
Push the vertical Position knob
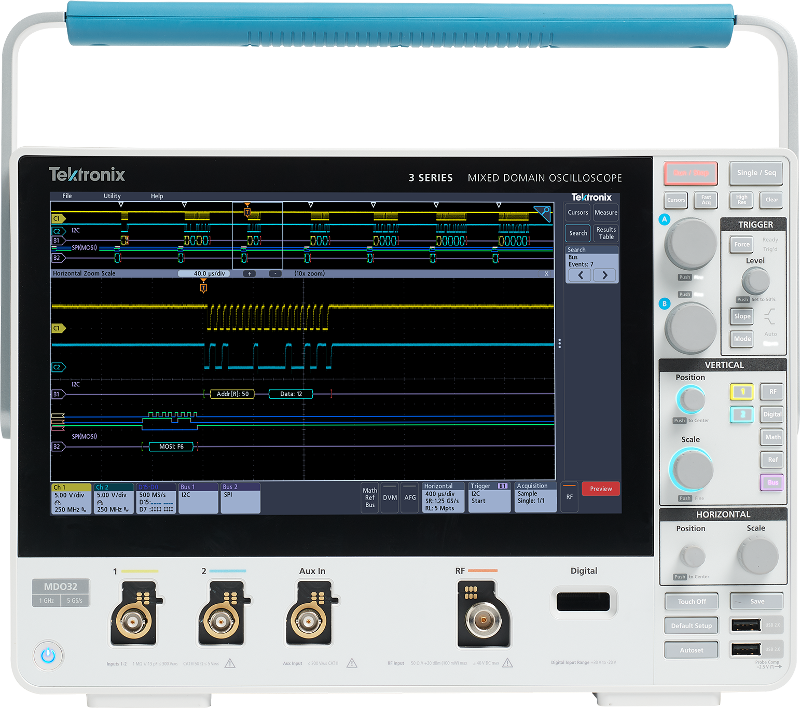691,399
